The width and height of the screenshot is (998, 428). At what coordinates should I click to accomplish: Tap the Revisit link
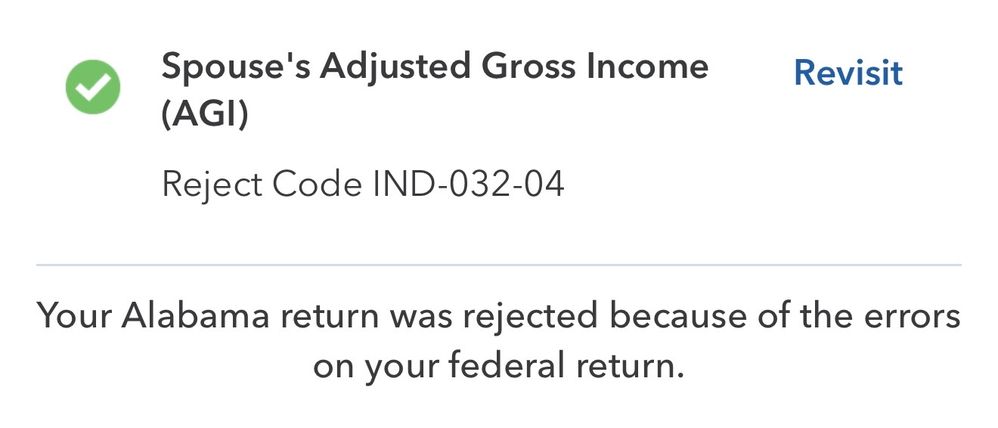(x=848, y=72)
